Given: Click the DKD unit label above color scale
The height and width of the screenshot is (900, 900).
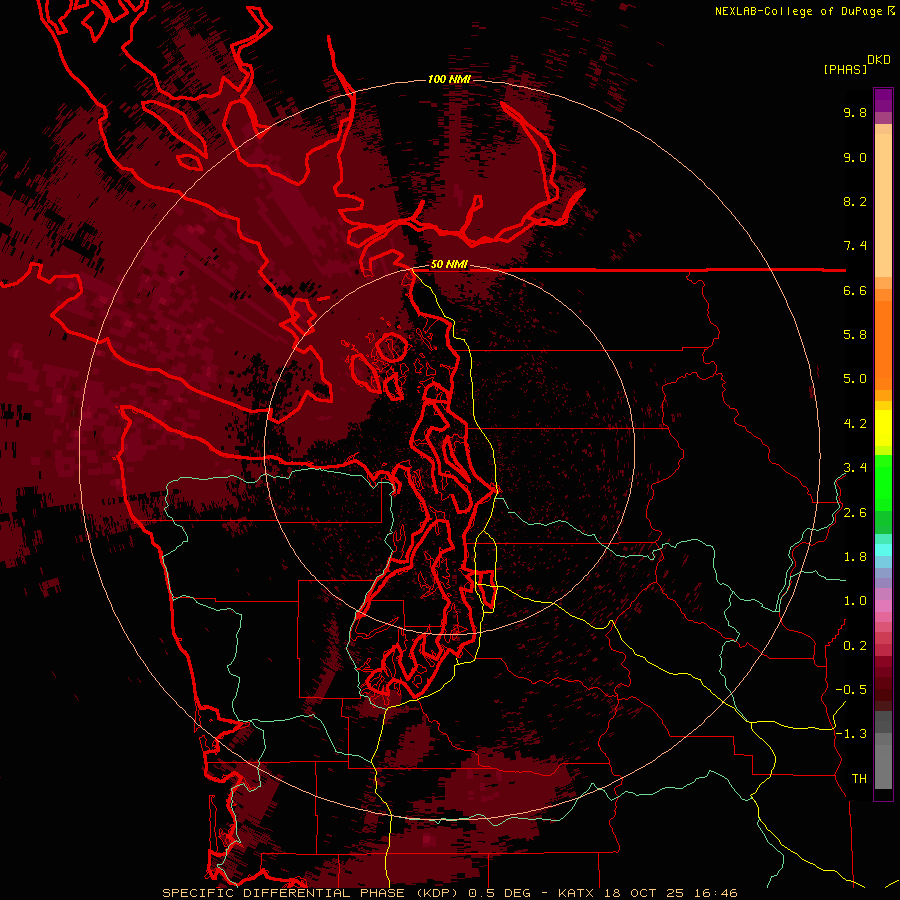Looking at the screenshot, I should pyautogui.click(x=879, y=60).
